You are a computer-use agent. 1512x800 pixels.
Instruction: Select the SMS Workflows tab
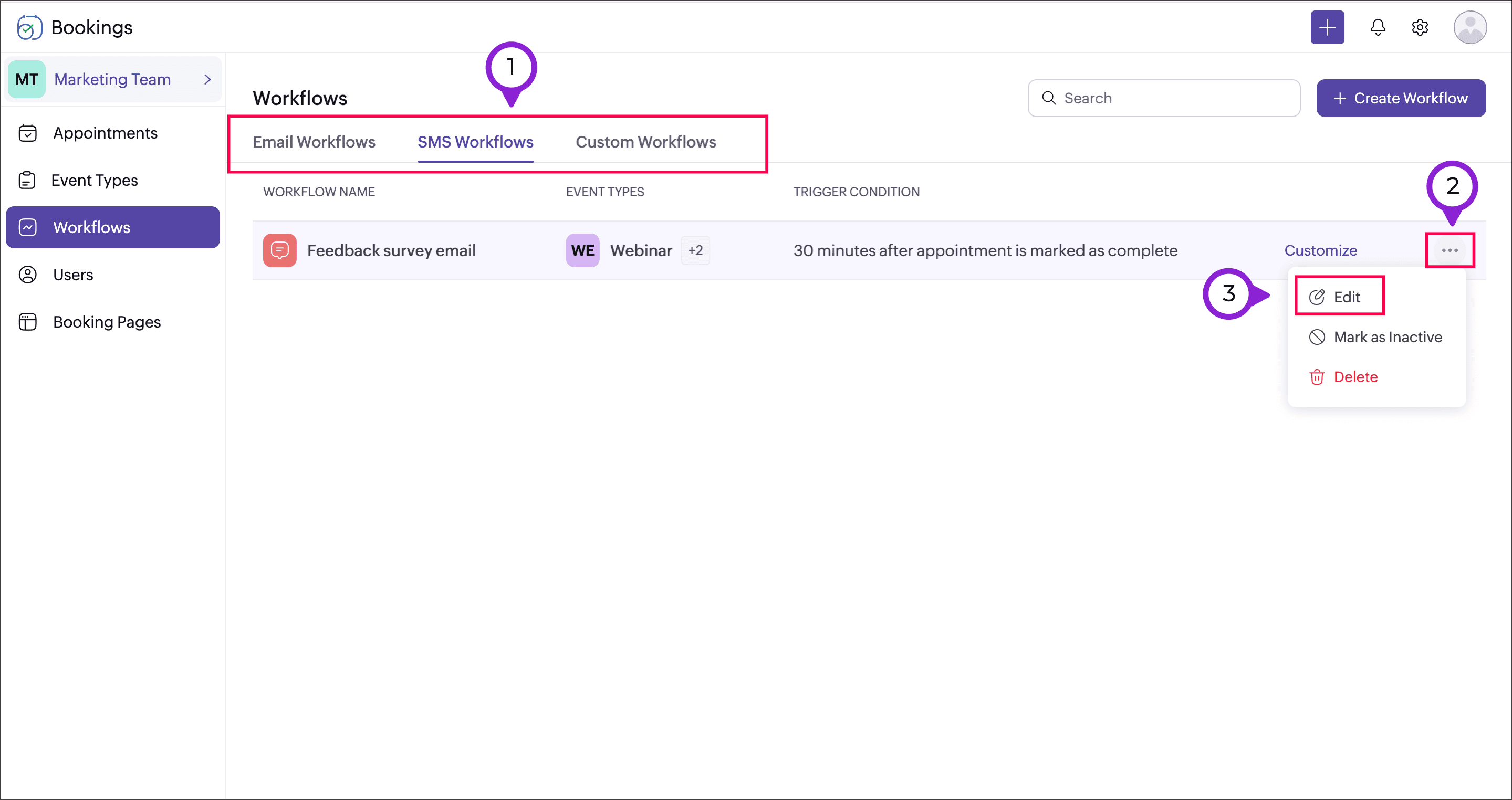click(x=475, y=142)
